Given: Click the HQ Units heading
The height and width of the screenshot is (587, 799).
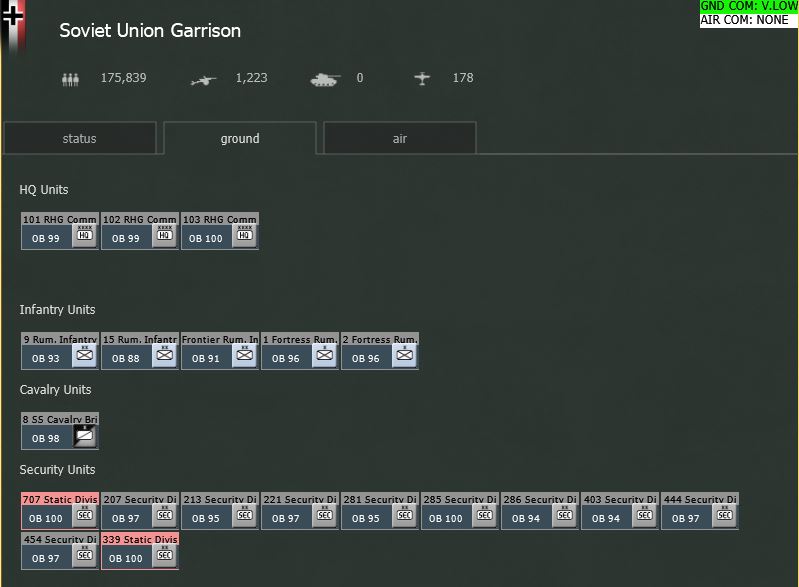Looking at the screenshot, I should coord(44,190).
